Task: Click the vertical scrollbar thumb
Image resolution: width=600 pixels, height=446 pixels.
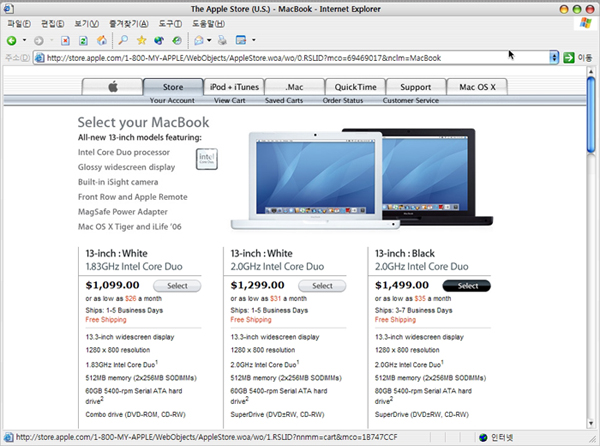Action: click(591, 115)
